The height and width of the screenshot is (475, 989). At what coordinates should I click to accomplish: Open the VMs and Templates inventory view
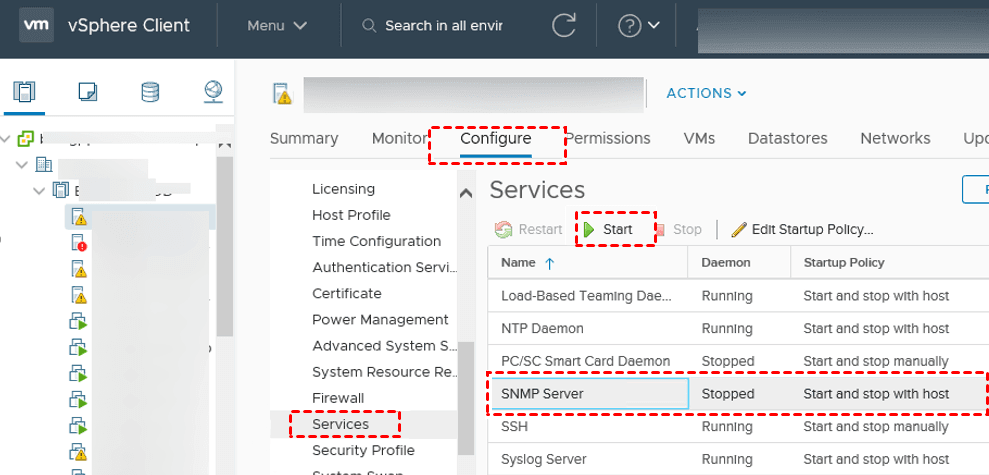(x=87, y=93)
